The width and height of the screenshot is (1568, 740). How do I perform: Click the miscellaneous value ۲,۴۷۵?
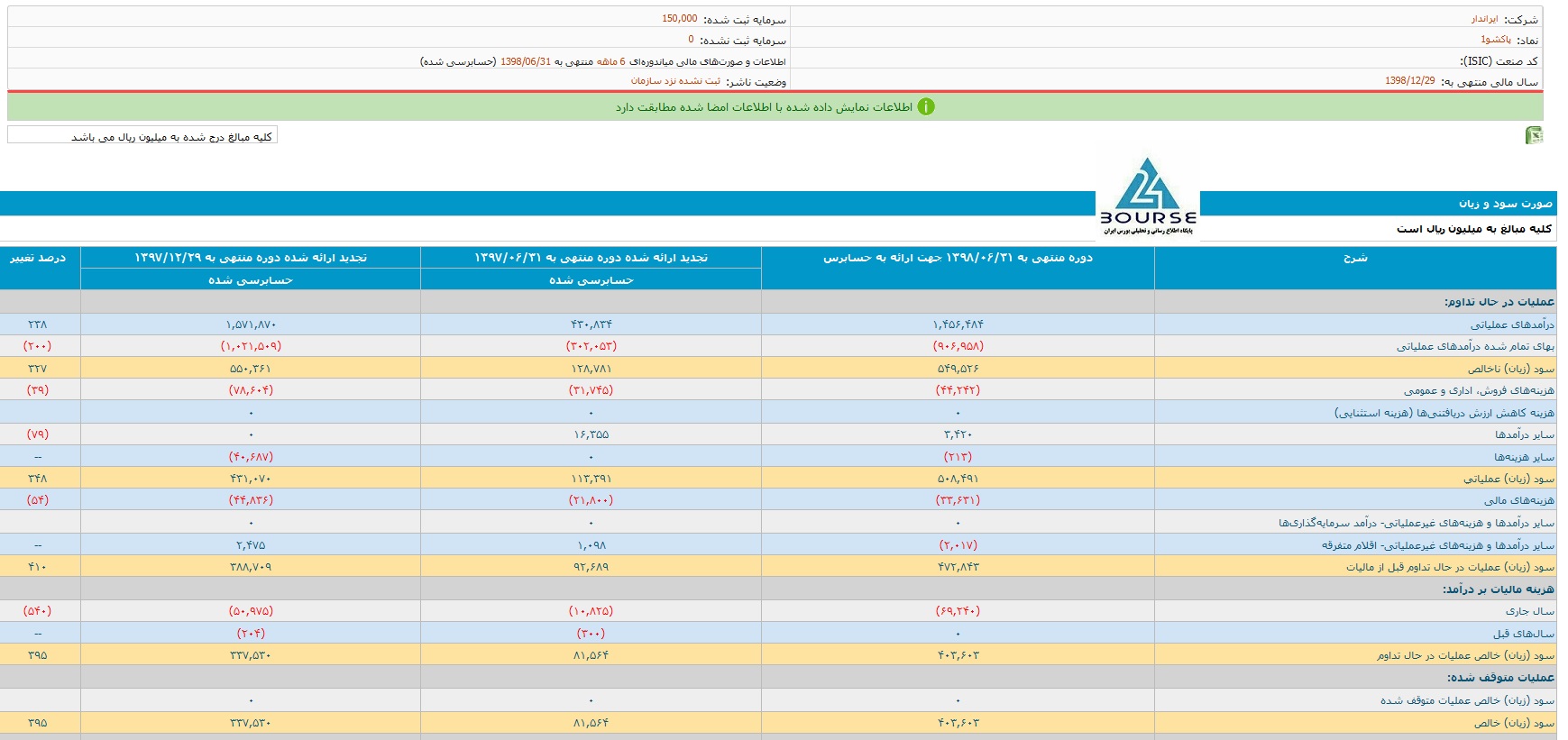251,545
